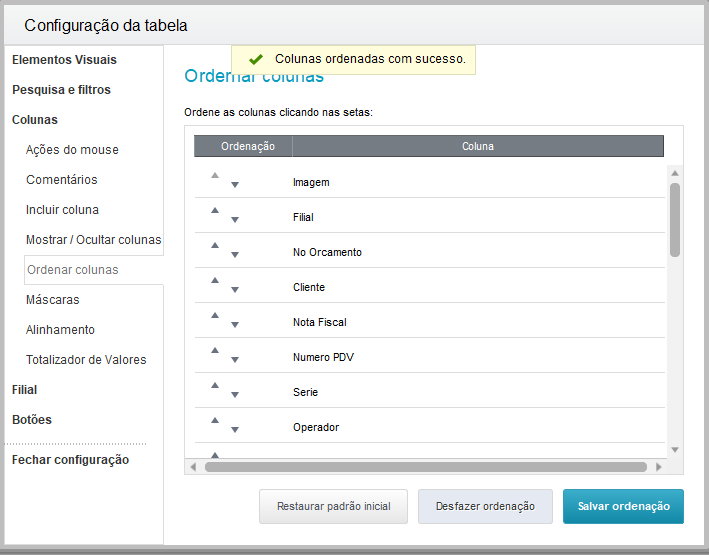Image resolution: width=709 pixels, height=555 pixels.
Task: Click the Coluna column header
Action: tap(478, 146)
